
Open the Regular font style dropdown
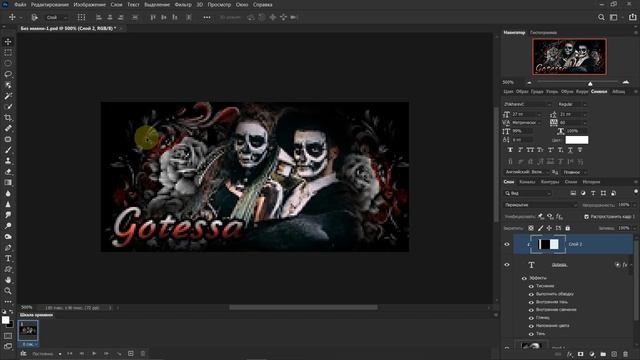[x=572, y=104]
